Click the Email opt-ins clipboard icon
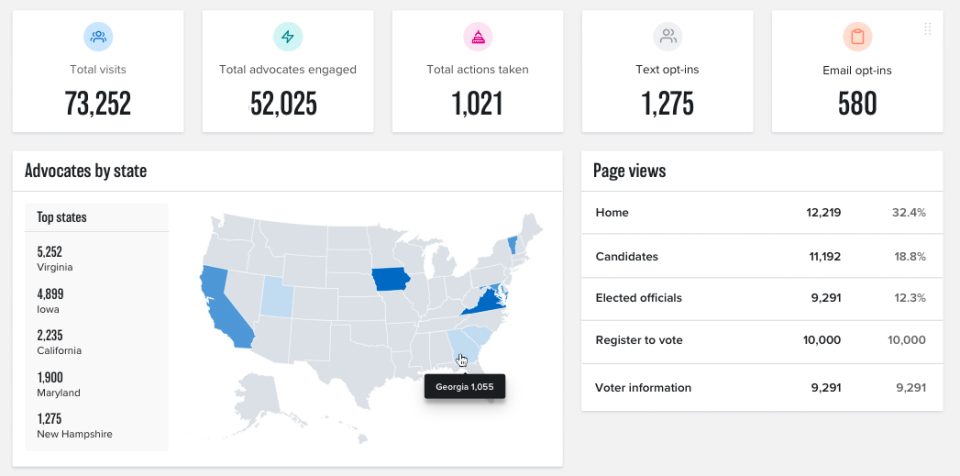The image size is (960, 476). coord(857,37)
